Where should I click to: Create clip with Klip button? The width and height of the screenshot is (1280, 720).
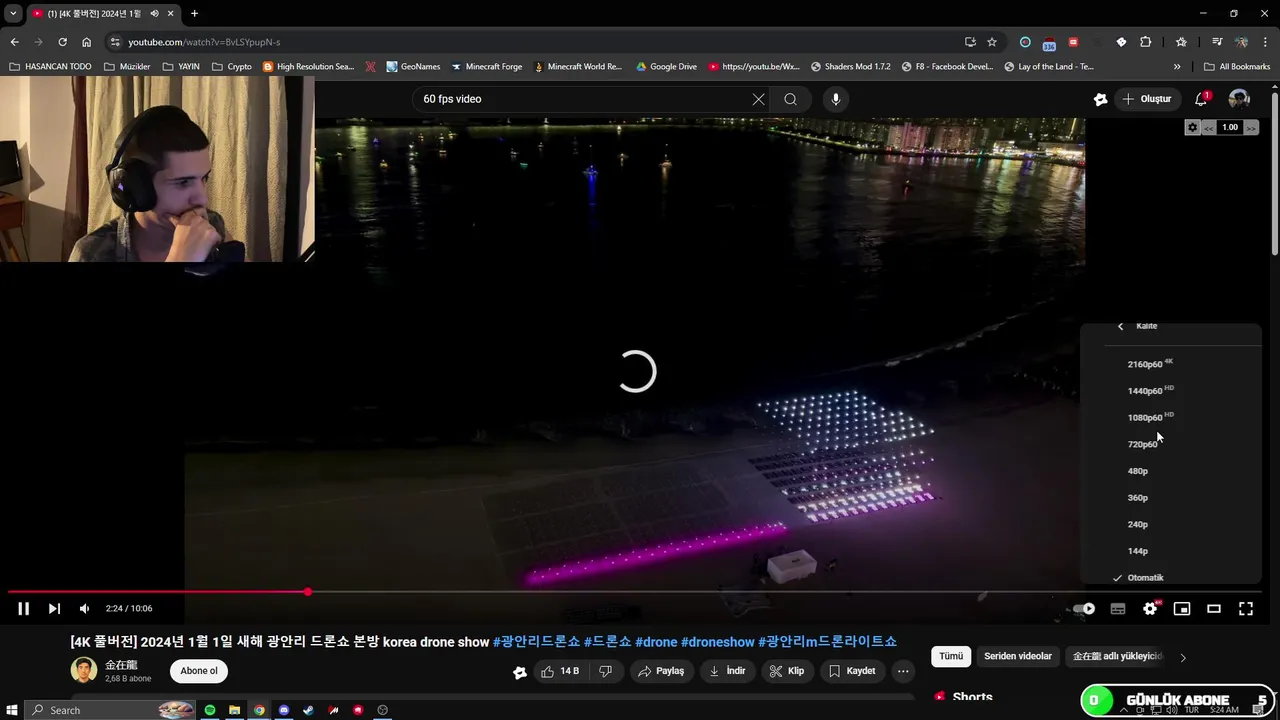pos(787,671)
